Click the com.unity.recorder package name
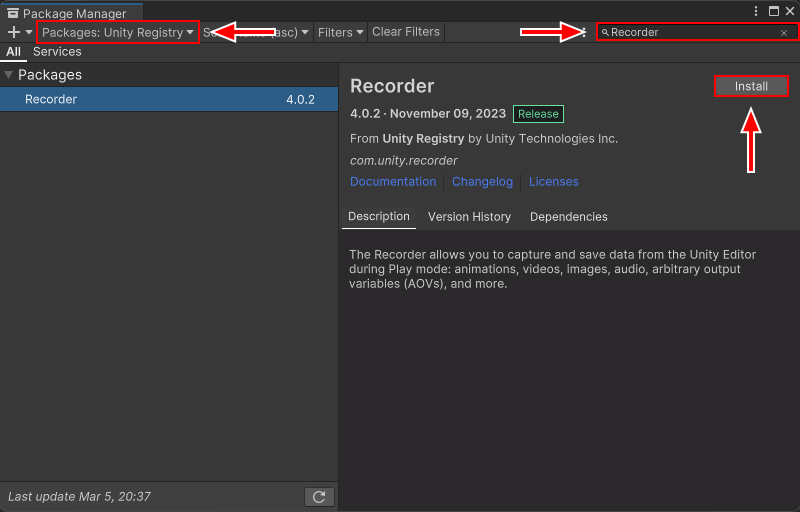Viewport: 800px width, 512px height. point(404,161)
